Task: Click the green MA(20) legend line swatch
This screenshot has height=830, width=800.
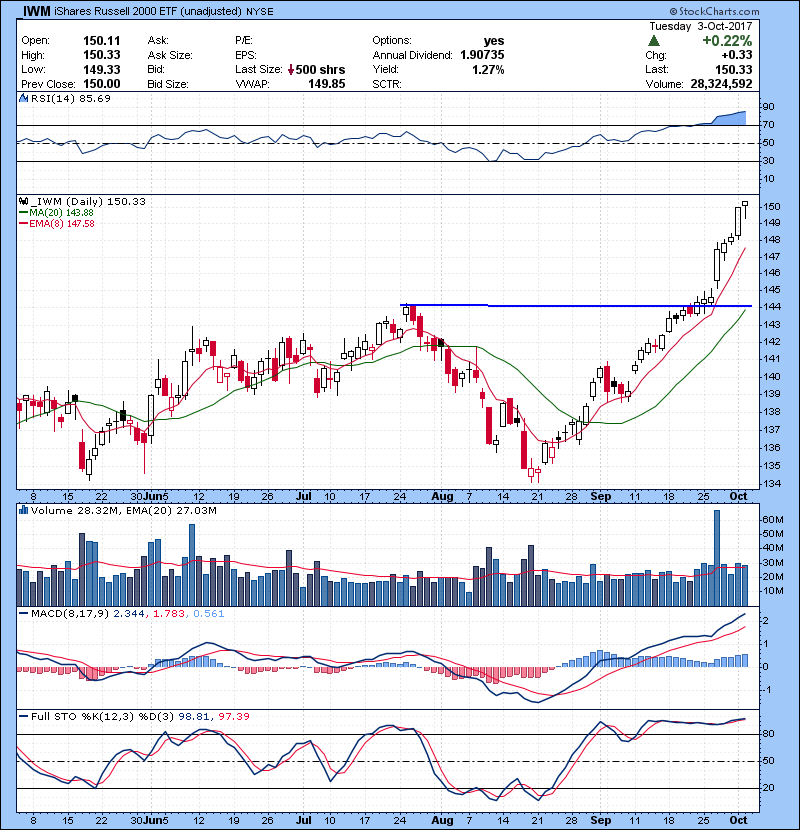Action: 23,212
